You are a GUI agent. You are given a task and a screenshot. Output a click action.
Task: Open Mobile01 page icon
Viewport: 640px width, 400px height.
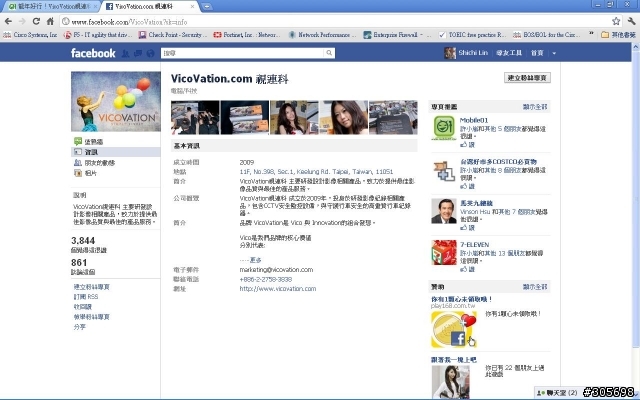[x=444, y=128]
